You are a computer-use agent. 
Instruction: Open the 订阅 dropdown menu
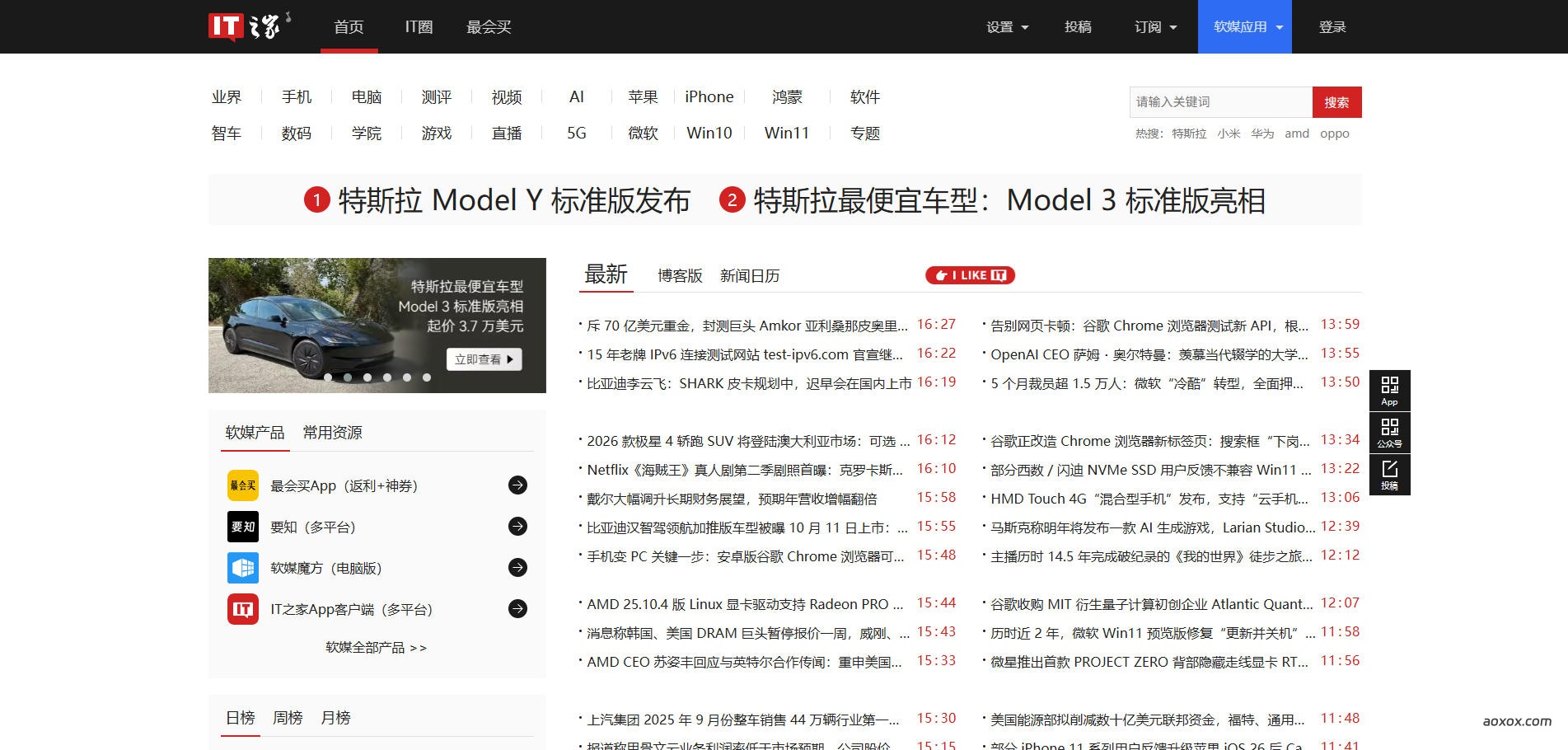tap(1155, 27)
